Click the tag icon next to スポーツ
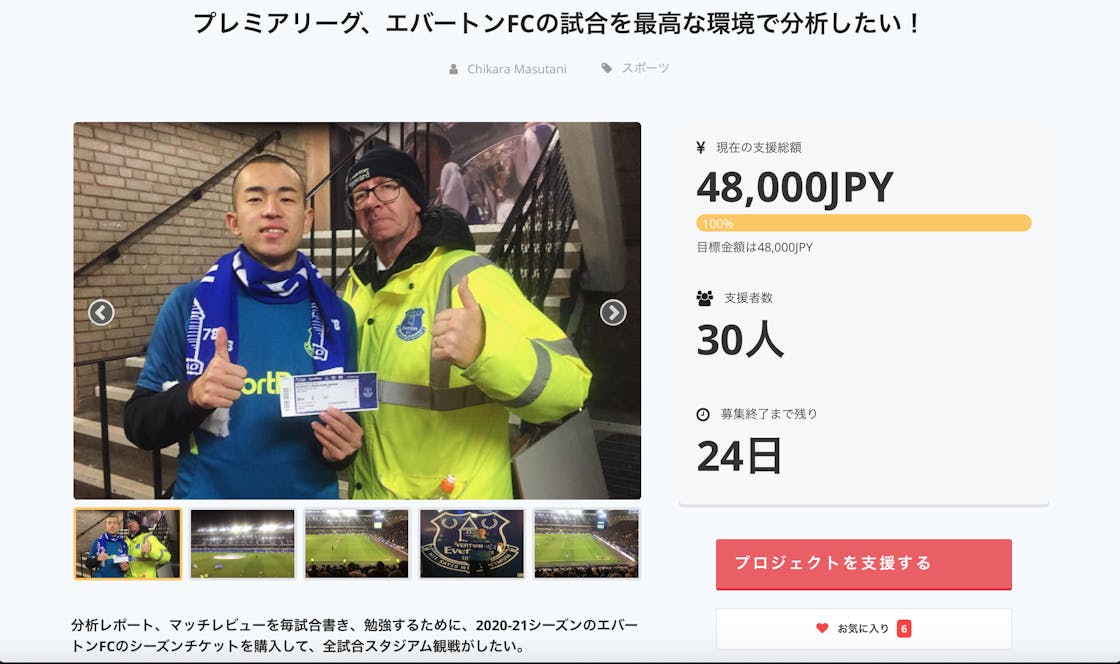 point(606,68)
